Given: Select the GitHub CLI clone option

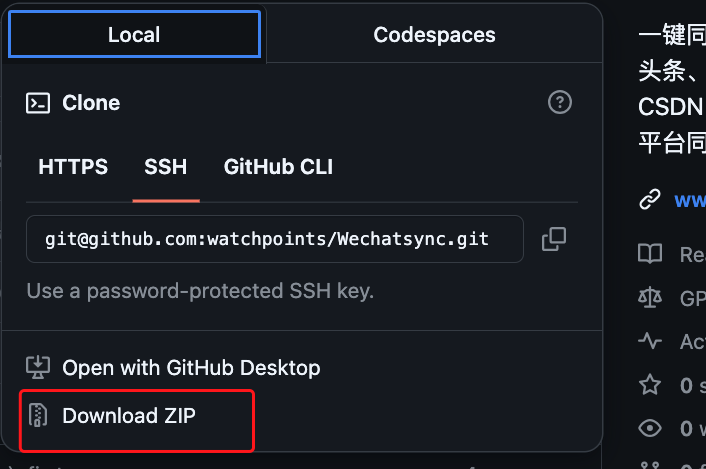Looking at the screenshot, I should coord(278,167).
